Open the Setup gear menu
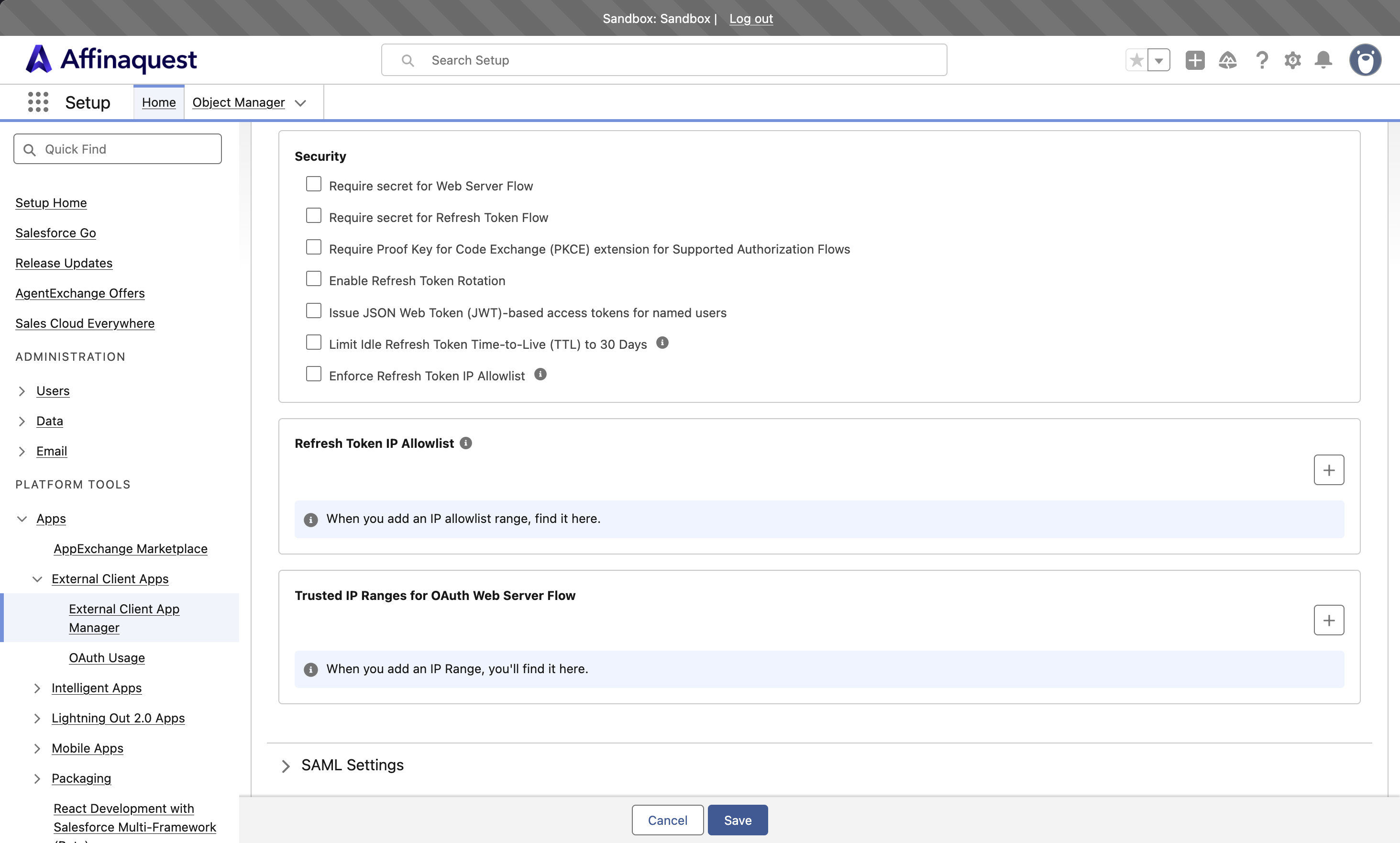 (x=1292, y=60)
